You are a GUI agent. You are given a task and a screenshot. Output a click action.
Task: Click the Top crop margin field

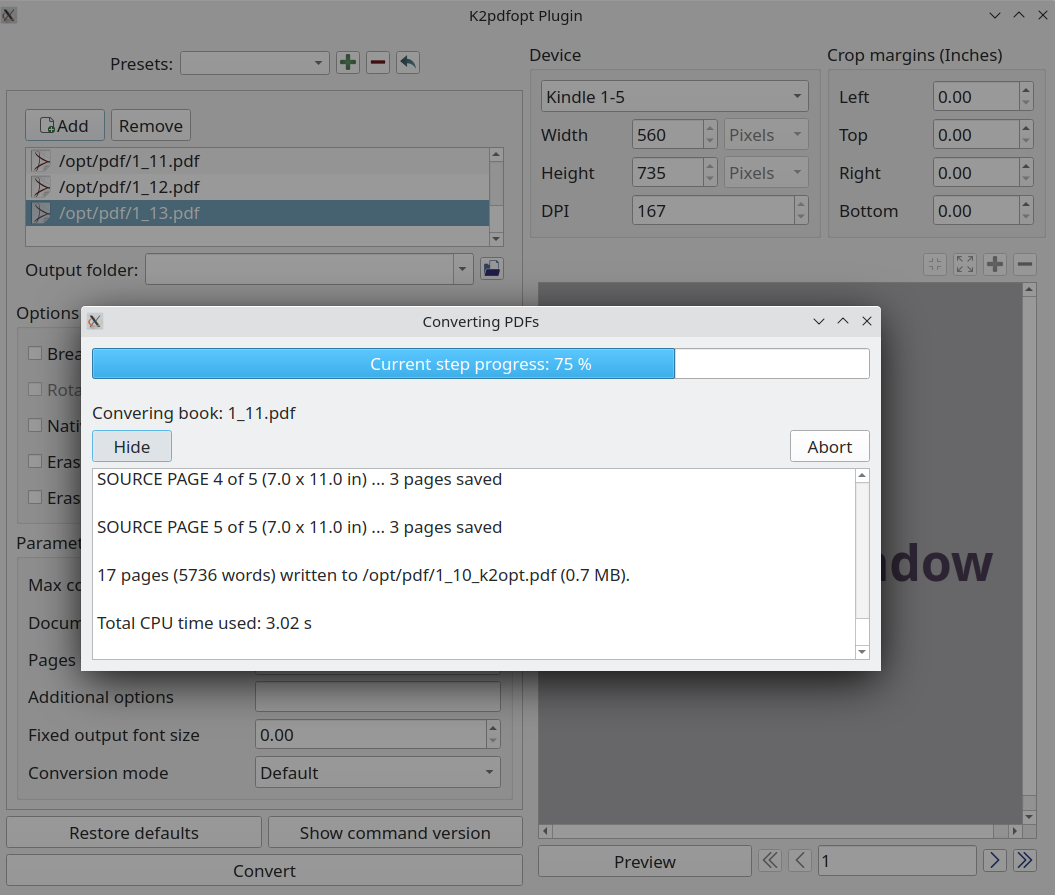976,135
